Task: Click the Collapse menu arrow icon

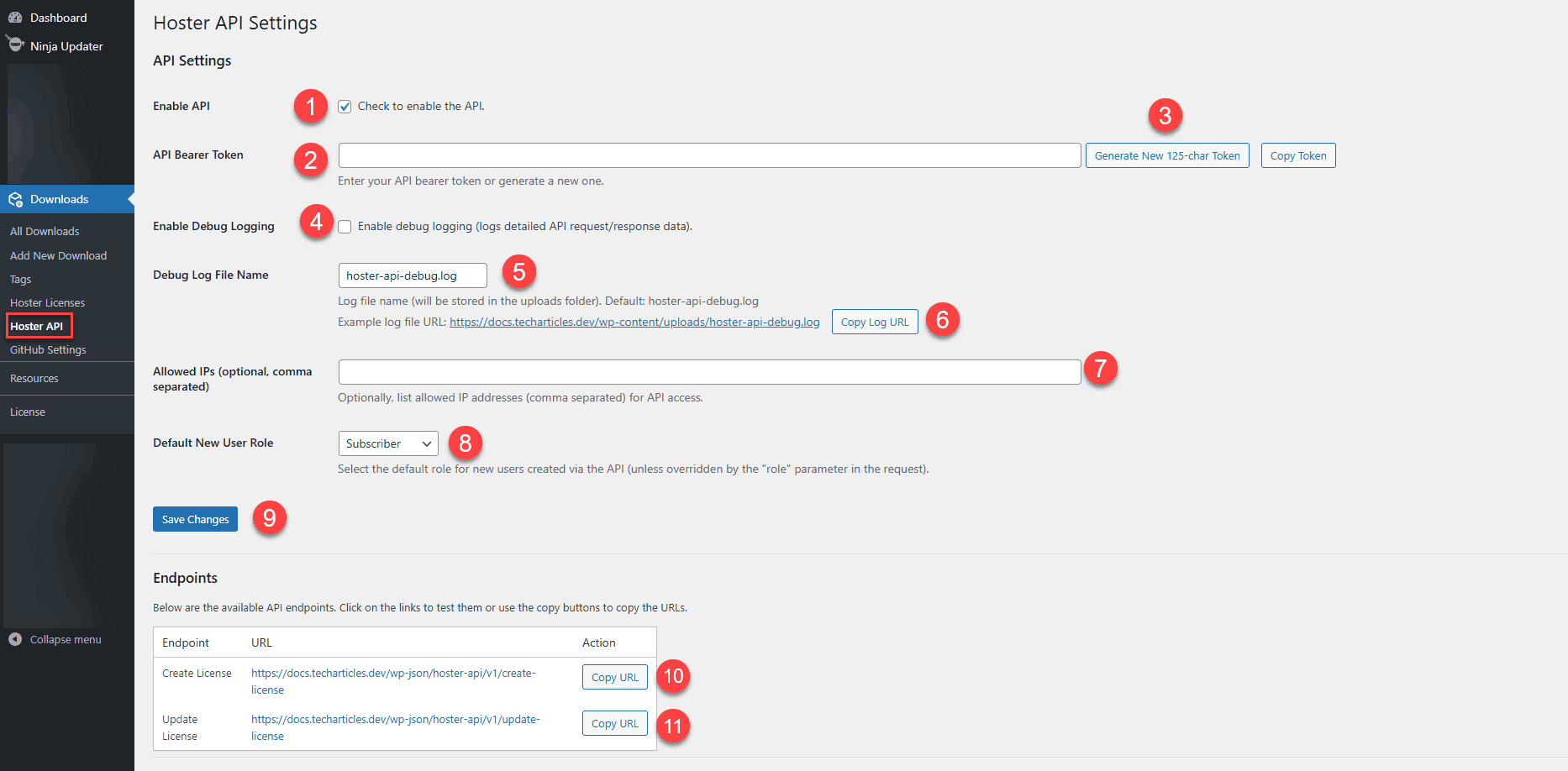Action: coord(15,639)
